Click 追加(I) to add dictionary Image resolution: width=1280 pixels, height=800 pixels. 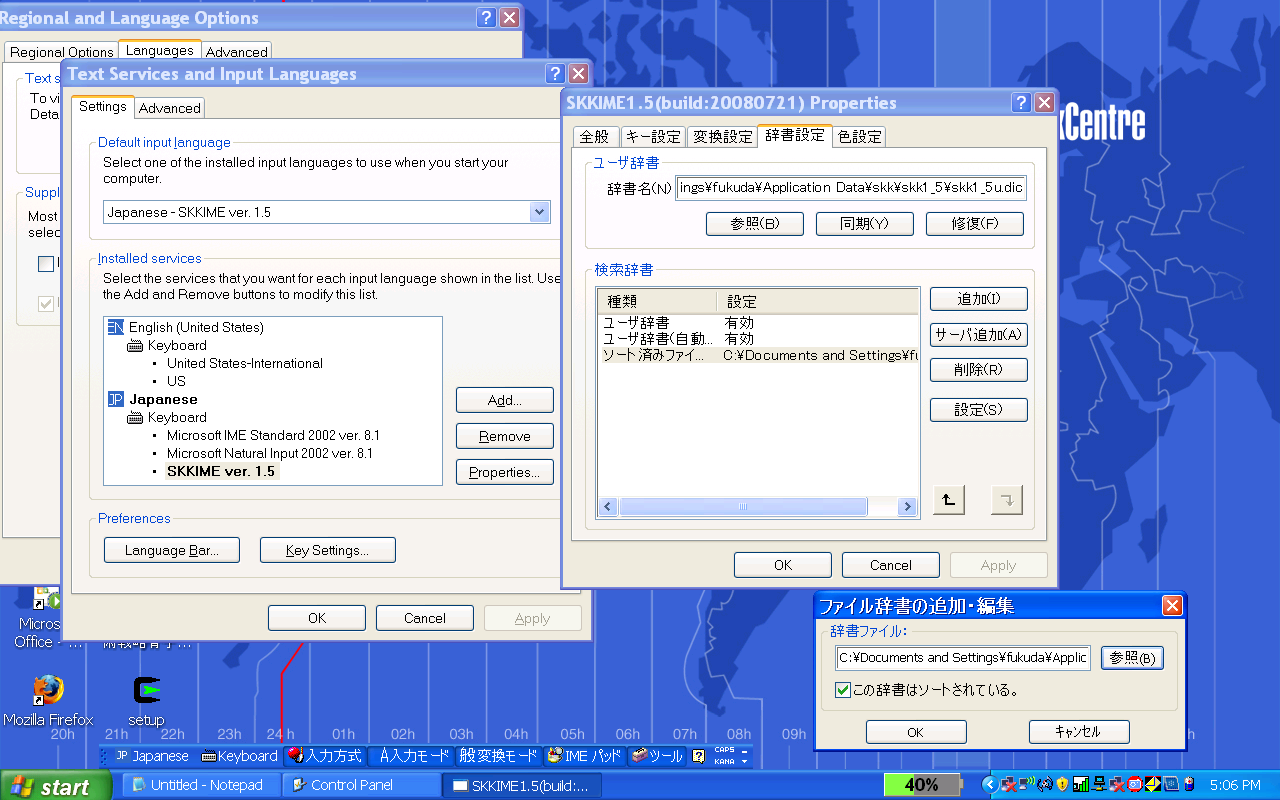(979, 298)
